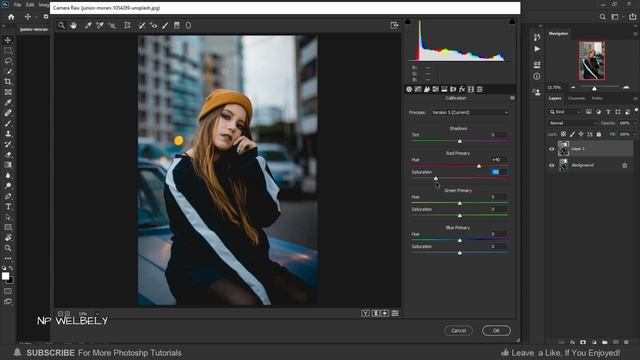Click the Home icon in options bar

tap(11, 17)
